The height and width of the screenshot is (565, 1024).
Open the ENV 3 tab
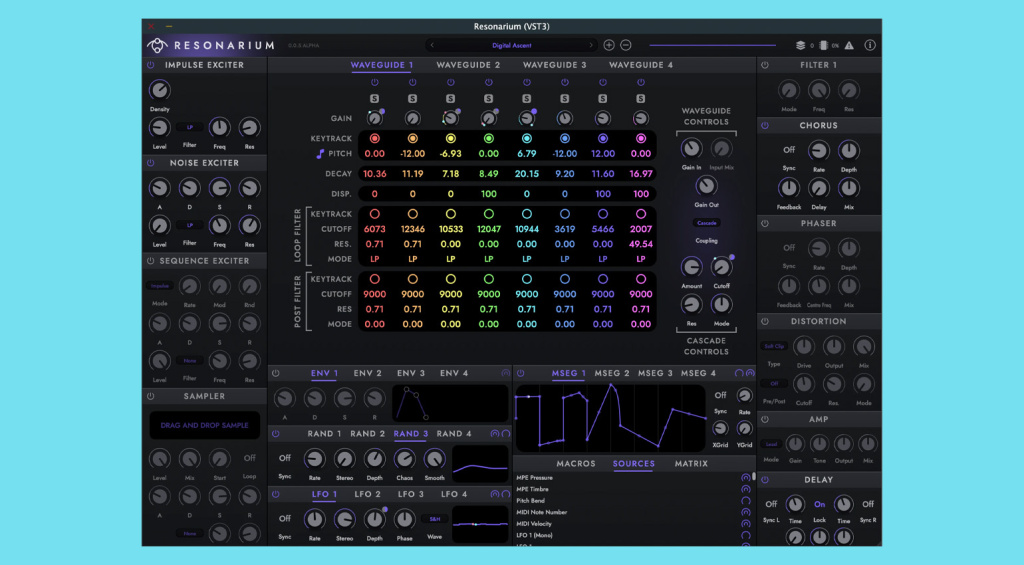tap(411, 373)
